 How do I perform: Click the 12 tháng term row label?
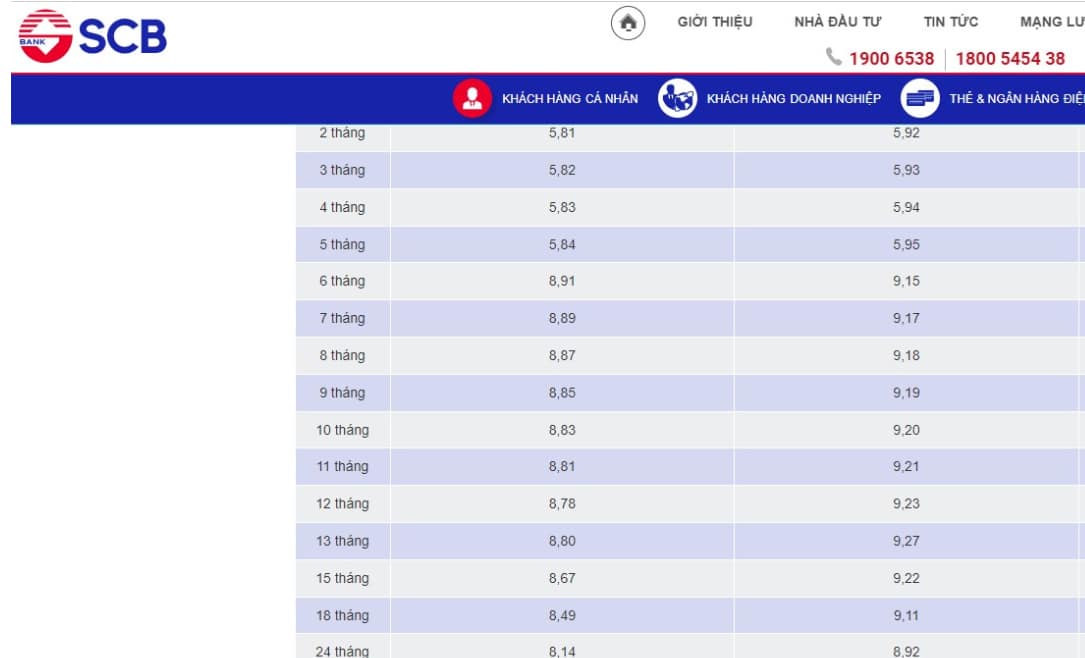(342, 504)
